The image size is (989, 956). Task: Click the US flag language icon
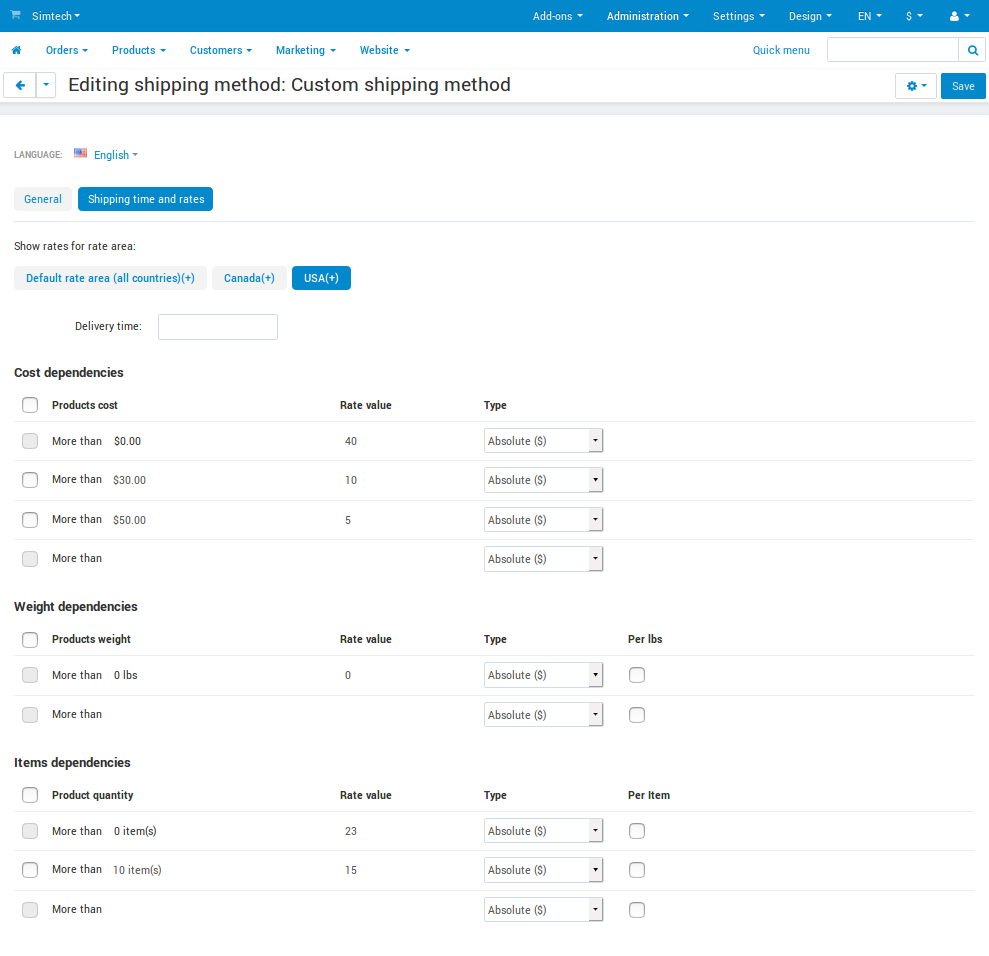80,153
